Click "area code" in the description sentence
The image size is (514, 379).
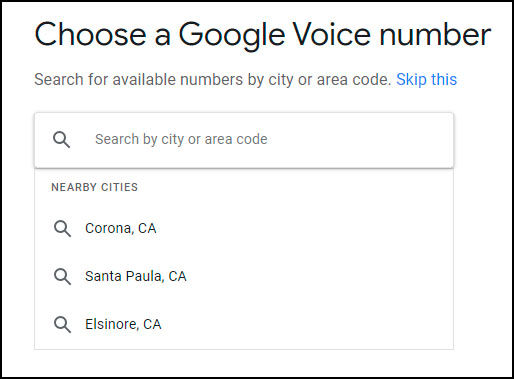pos(354,80)
